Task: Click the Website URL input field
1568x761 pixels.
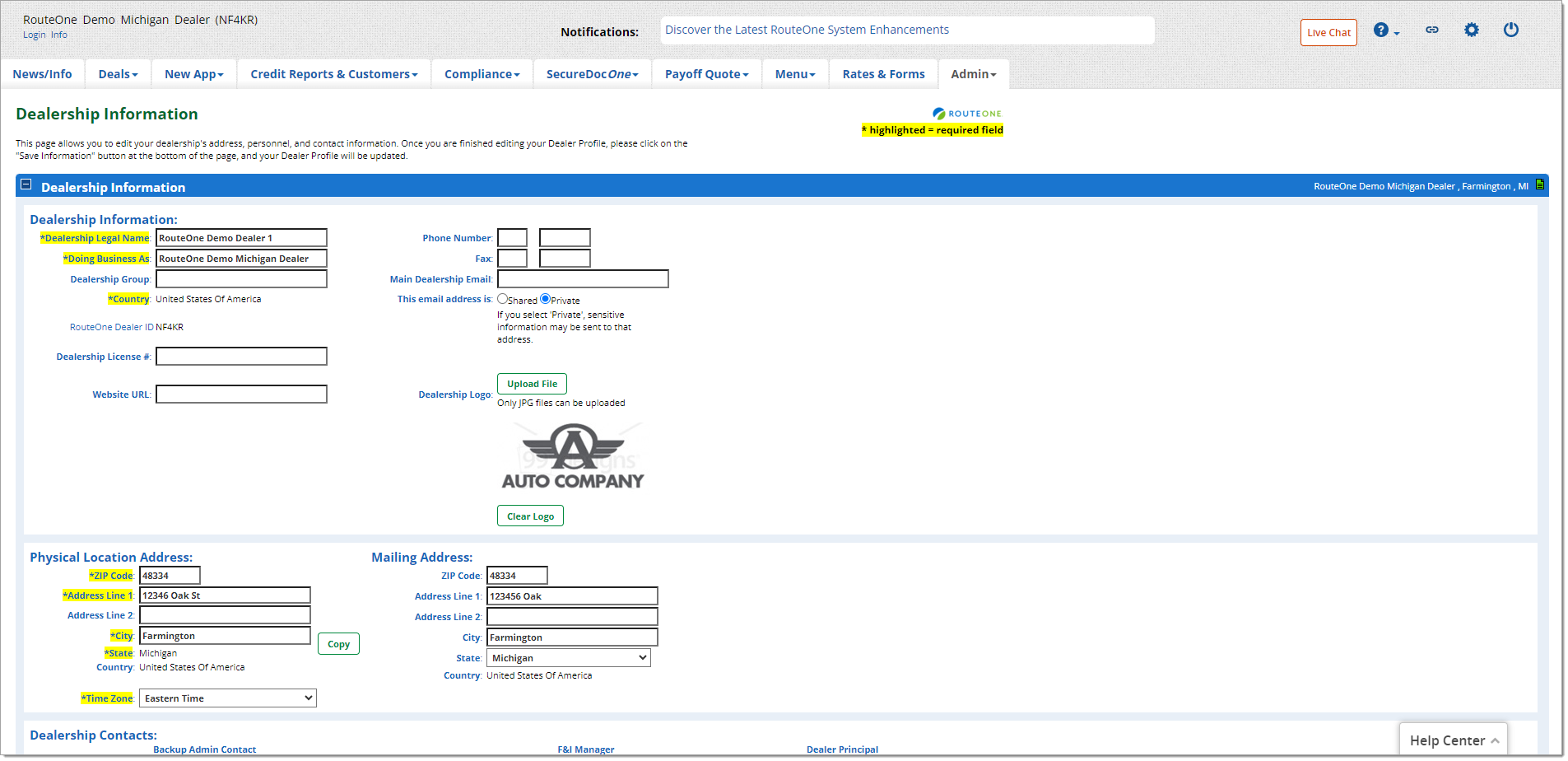Action: tap(241, 395)
